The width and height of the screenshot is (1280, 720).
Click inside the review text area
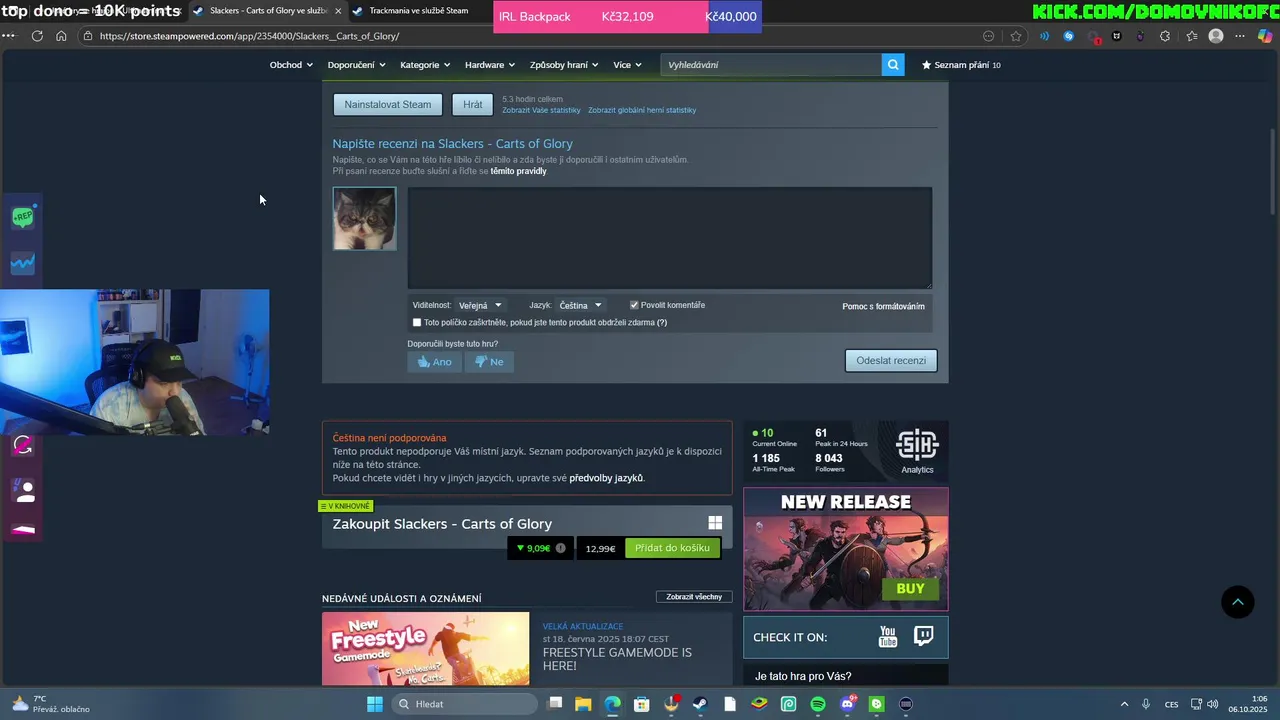[670, 238]
